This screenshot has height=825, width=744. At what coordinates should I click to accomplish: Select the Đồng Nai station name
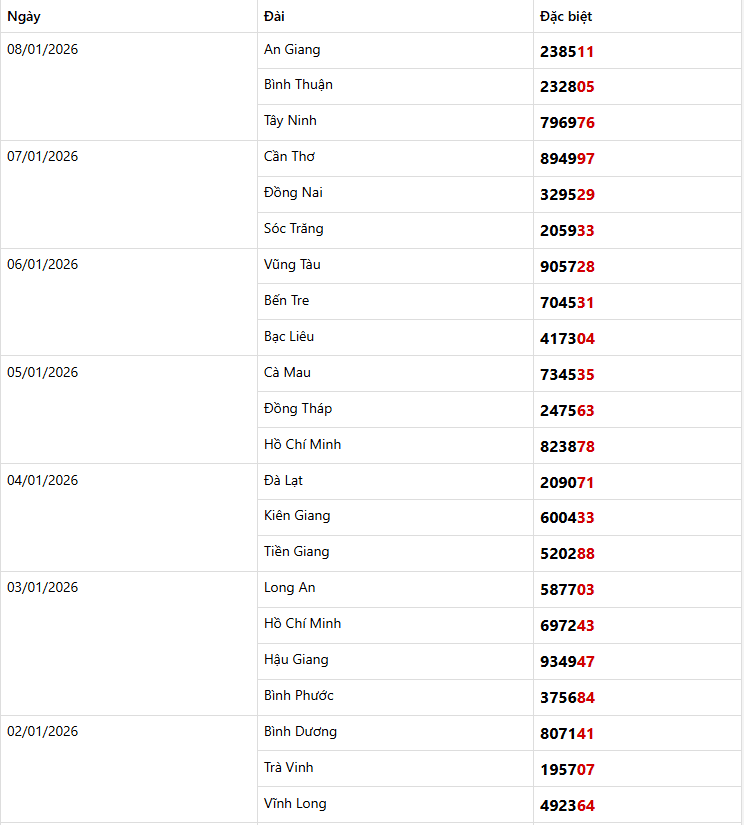[293, 193]
